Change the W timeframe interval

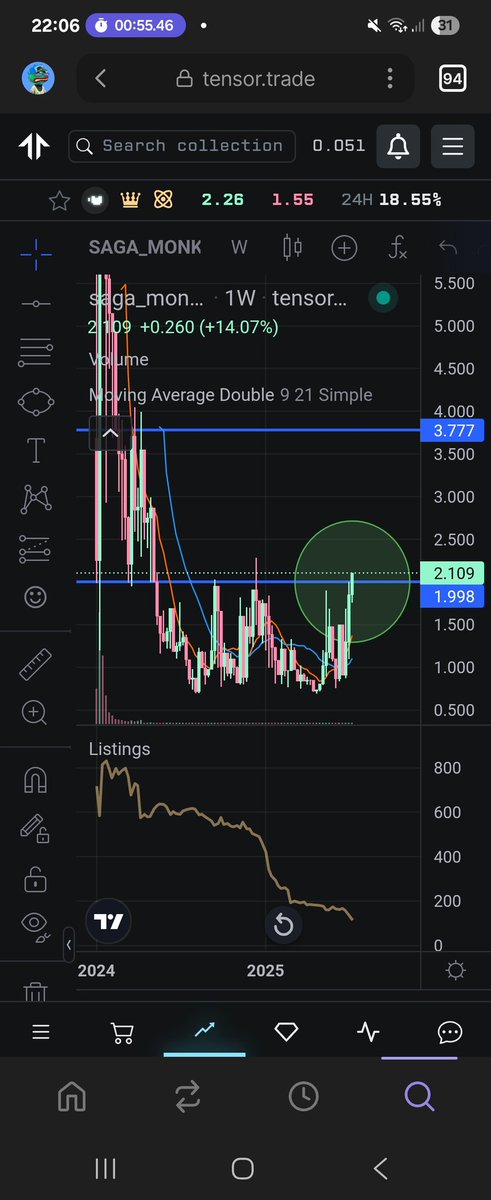(239, 247)
